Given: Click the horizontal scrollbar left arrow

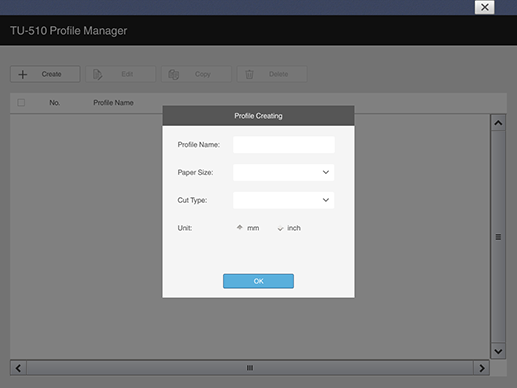Looking at the screenshot, I should [x=18, y=368].
